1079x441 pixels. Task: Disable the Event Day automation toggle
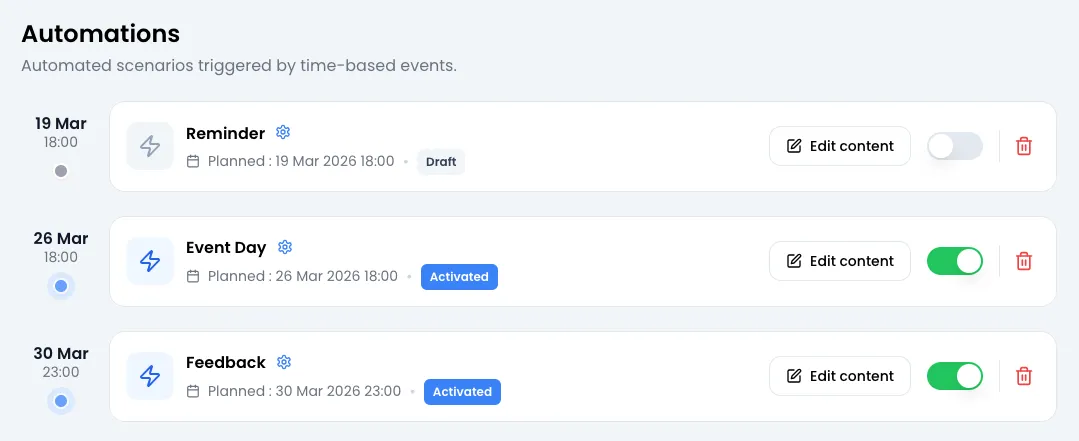click(955, 261)
